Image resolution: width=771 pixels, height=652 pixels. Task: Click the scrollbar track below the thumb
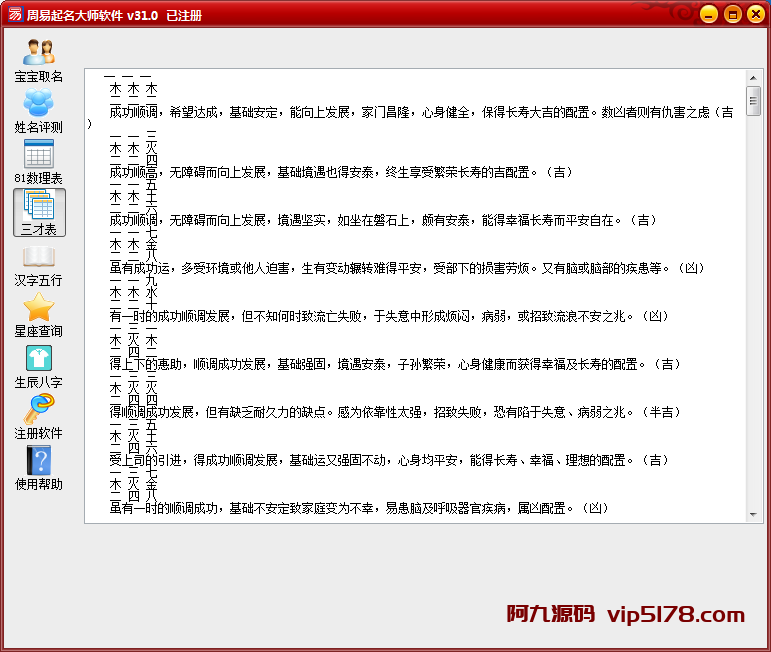[x=753, y=312]
